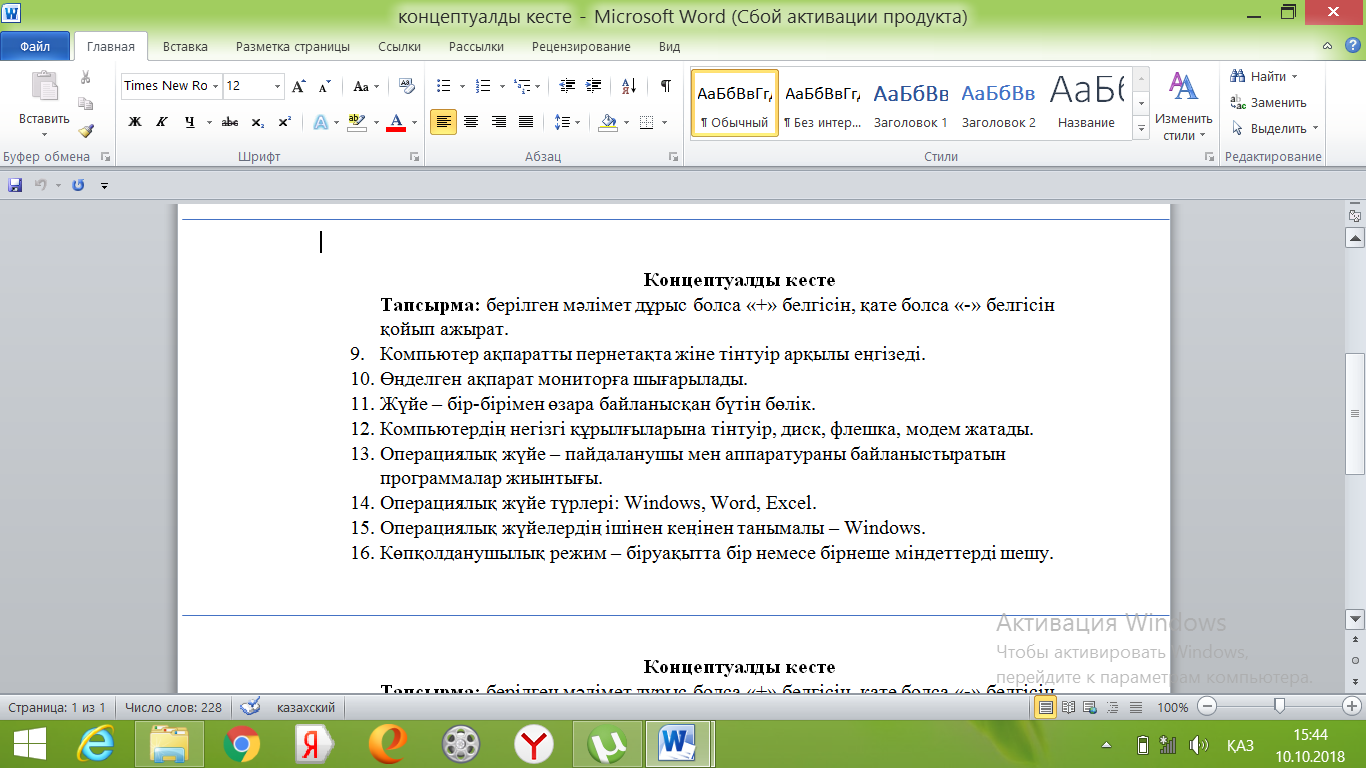Image resolution: width=1366 pixels, height=768 pixels.
Task: Open the Выделить (Select) dropdown
Action: [x=1275, y=128]
